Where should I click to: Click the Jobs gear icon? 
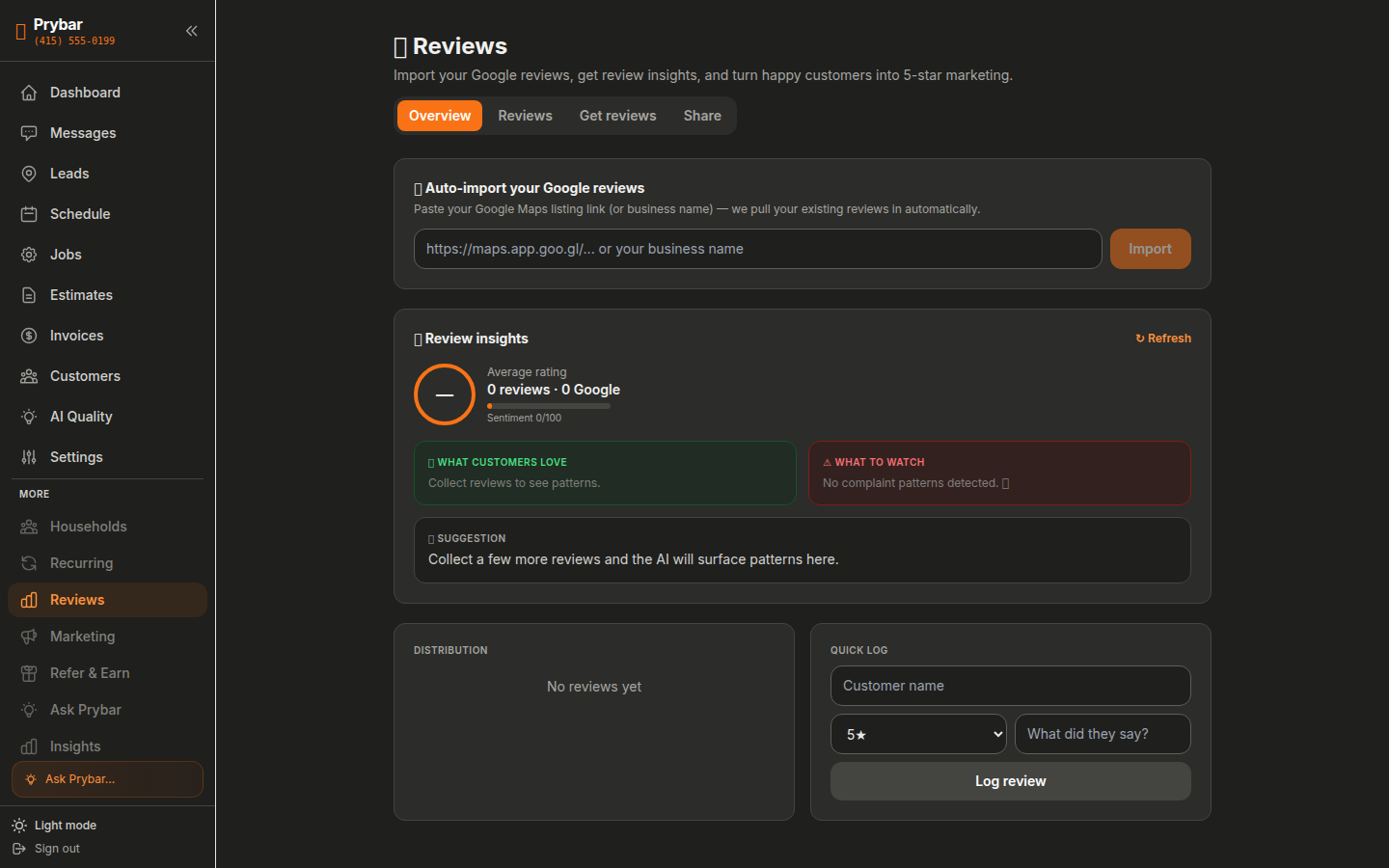point(29,255)
